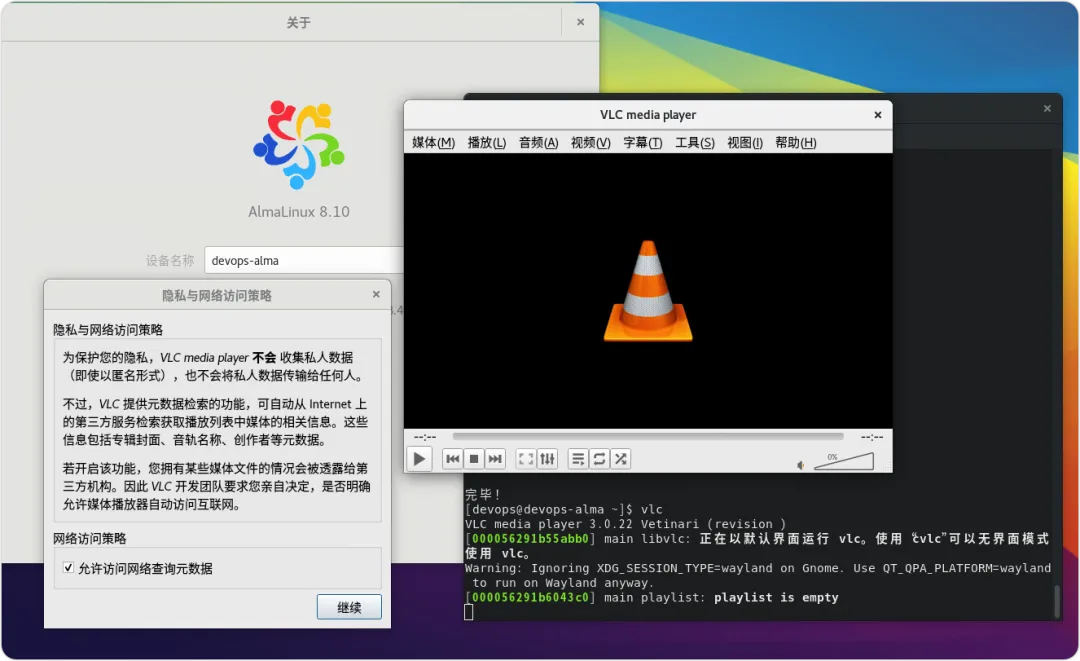Click the AlmaLinux 8.10 version text
This screenshot has width=1080, height=661.
click(299, 211)
